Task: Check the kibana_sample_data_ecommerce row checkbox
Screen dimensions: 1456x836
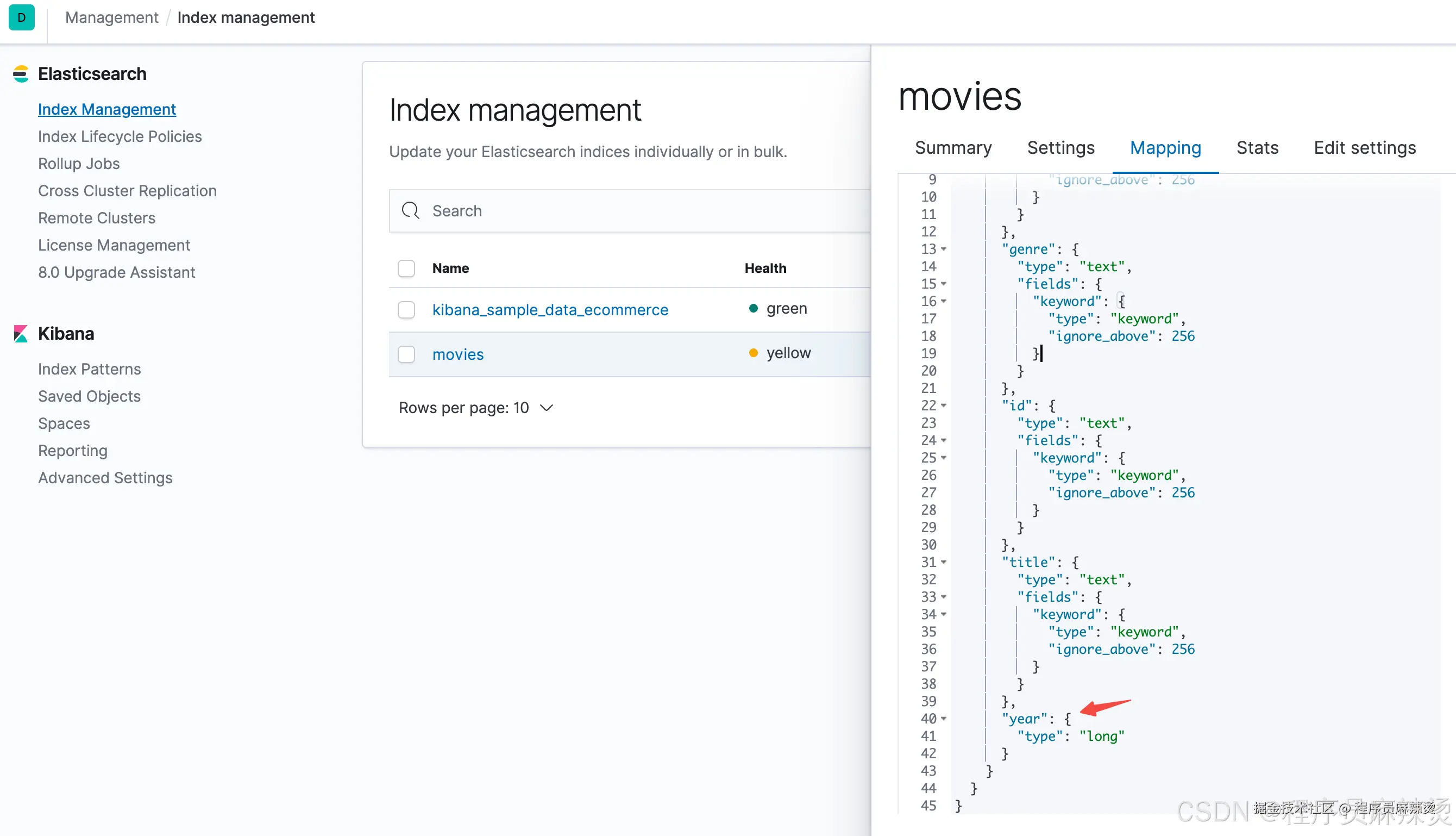Action: click(406, 310)
